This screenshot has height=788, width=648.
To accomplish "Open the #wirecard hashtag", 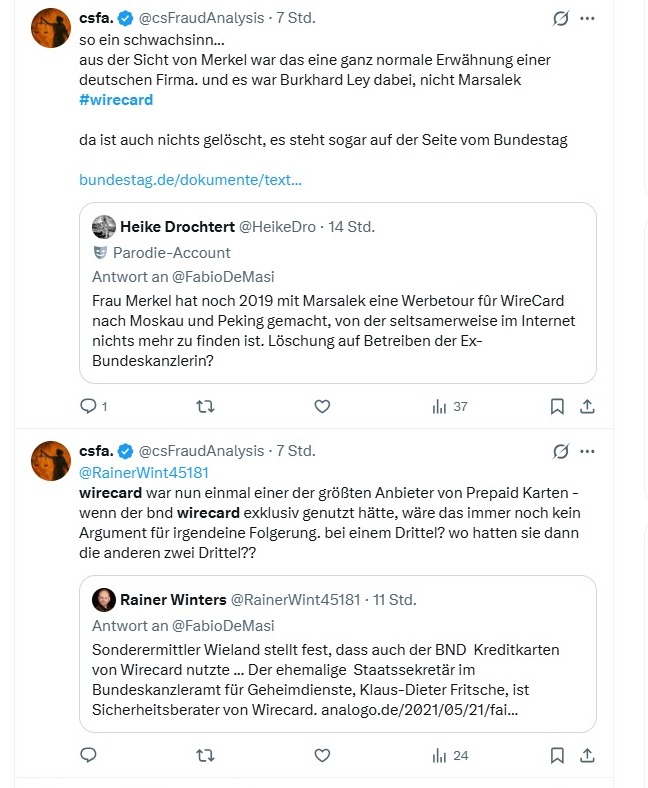I will coord(116,100).
